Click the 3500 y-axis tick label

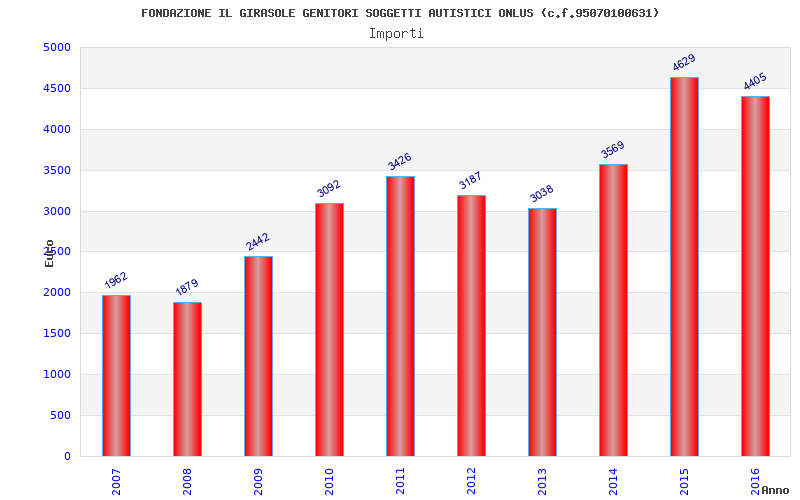click(x=57, y=170)
